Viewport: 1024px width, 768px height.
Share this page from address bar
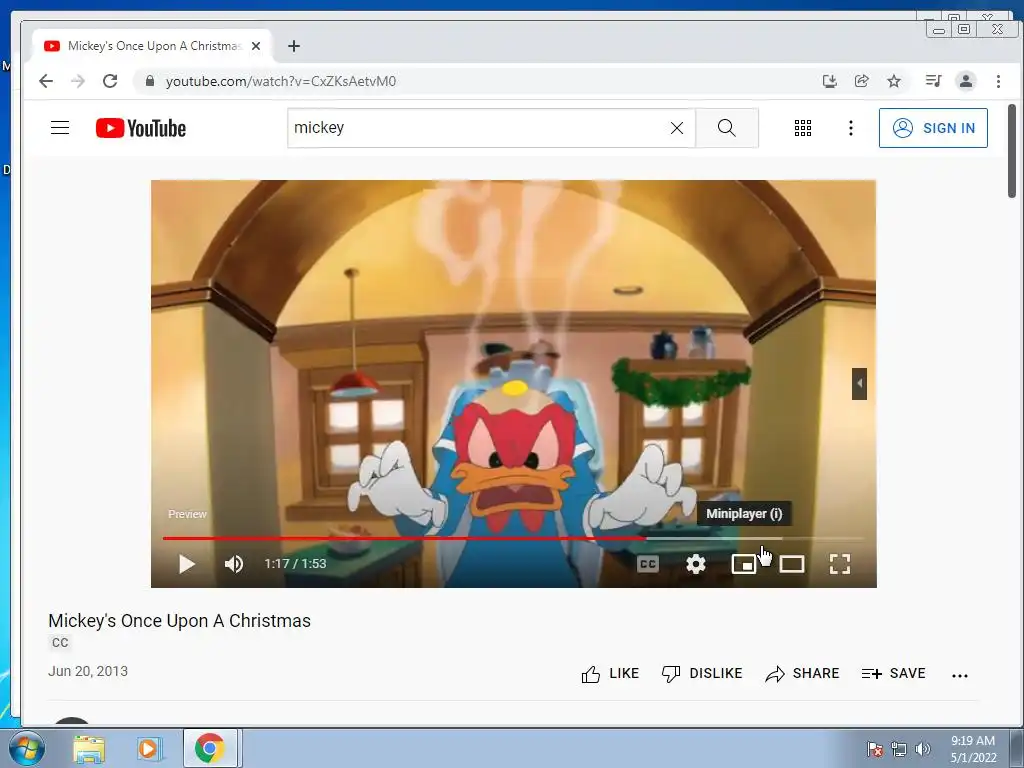point(861,81)
